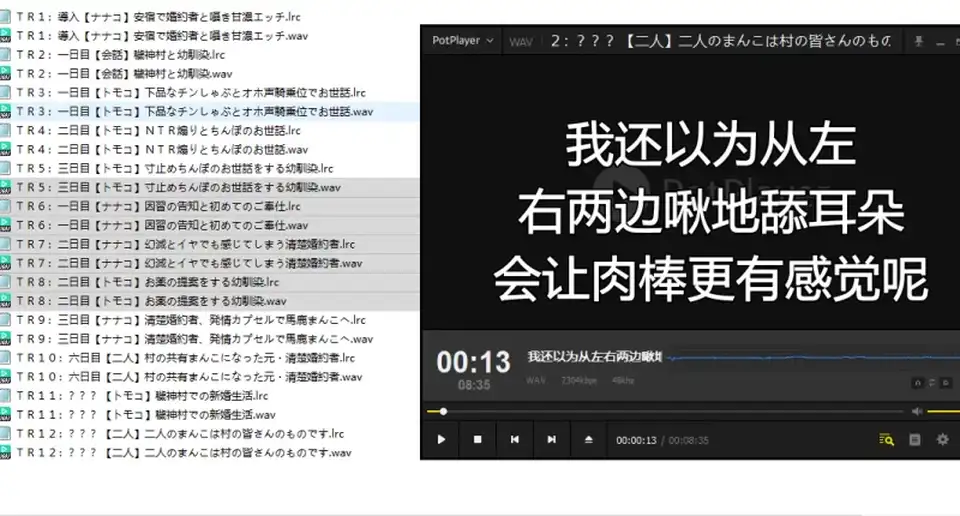Mute audio via the speaker icon
Screen dimensions: 960x516
point(917,411)
